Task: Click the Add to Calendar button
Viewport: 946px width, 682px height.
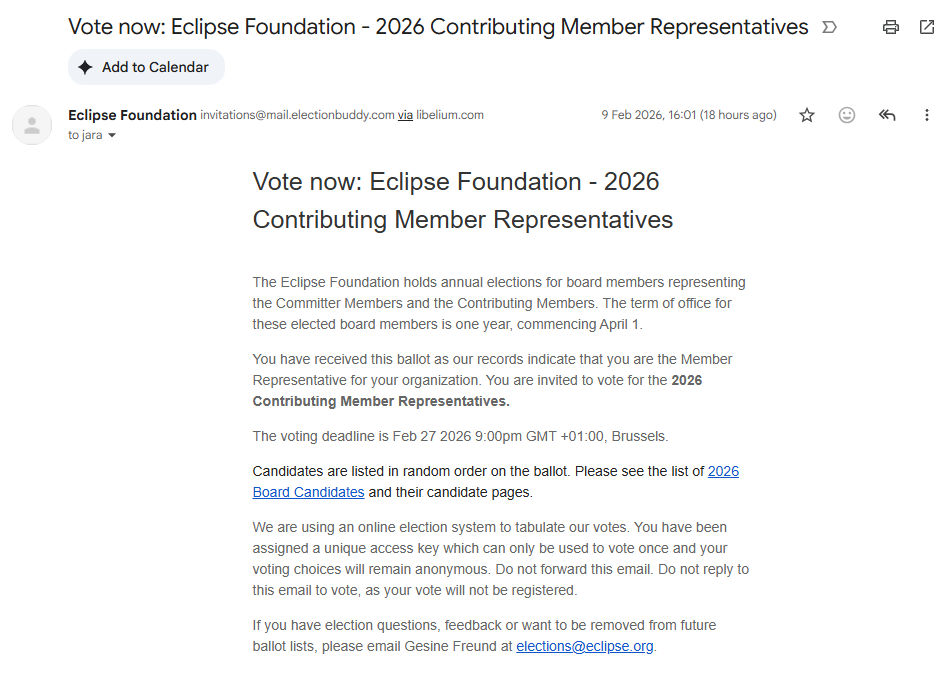Action: coord(146,67)
